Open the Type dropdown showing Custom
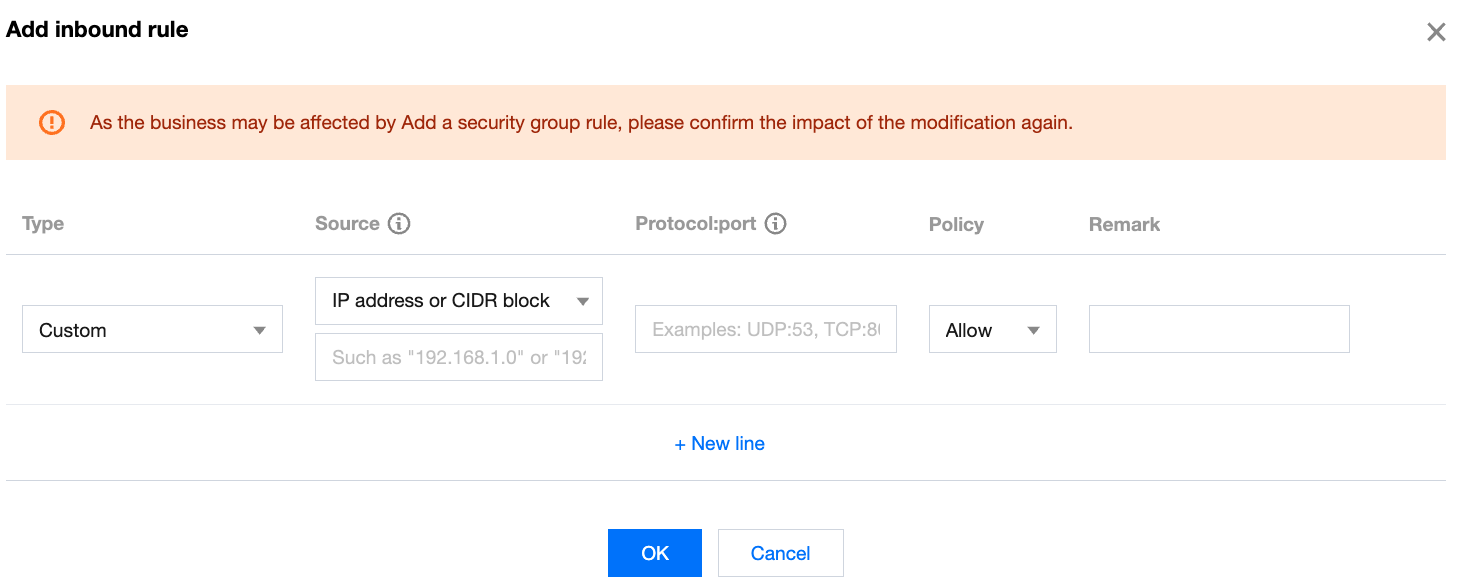 coord(152,329)
